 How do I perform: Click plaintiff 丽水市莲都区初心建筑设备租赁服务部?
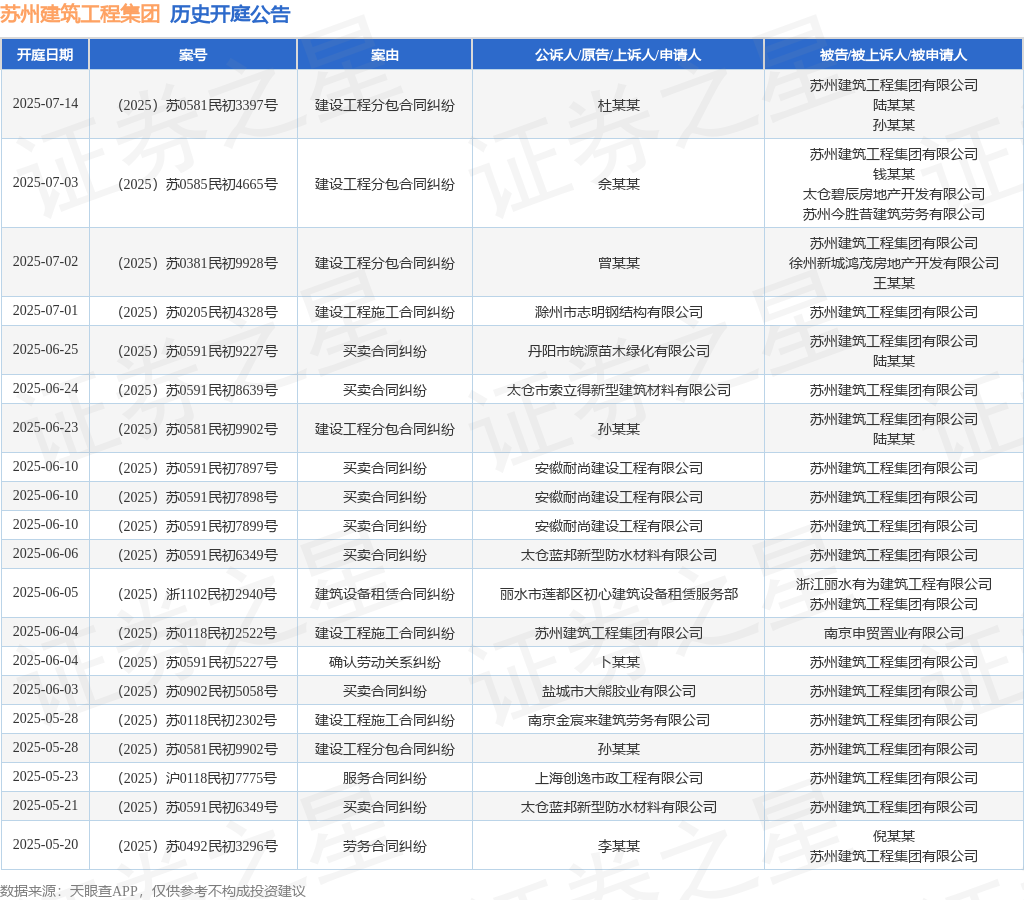pyautogui.click(x=618, y=594)
